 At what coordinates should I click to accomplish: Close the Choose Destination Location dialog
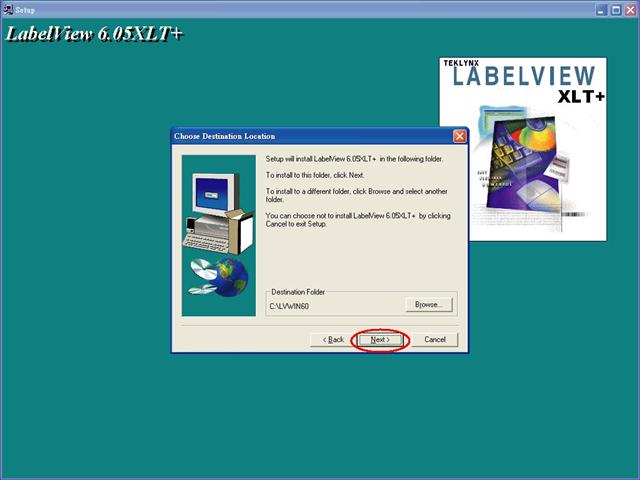(460, 136)
